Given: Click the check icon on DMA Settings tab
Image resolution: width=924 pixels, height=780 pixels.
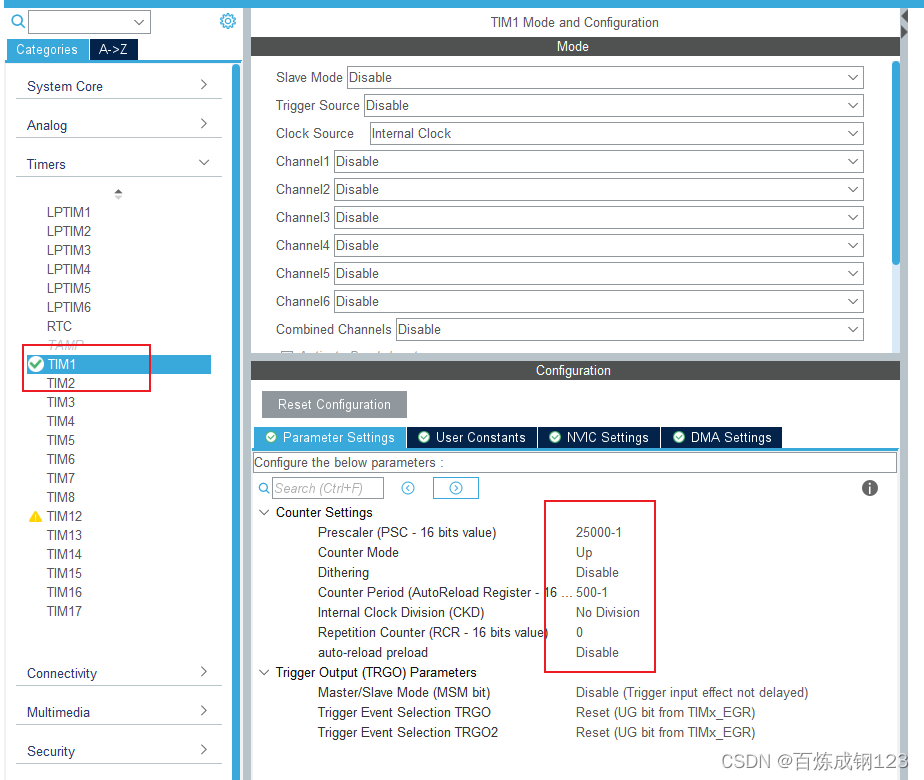Looking at the screenshot, I should pyautogui.click(x=679, y=437).
